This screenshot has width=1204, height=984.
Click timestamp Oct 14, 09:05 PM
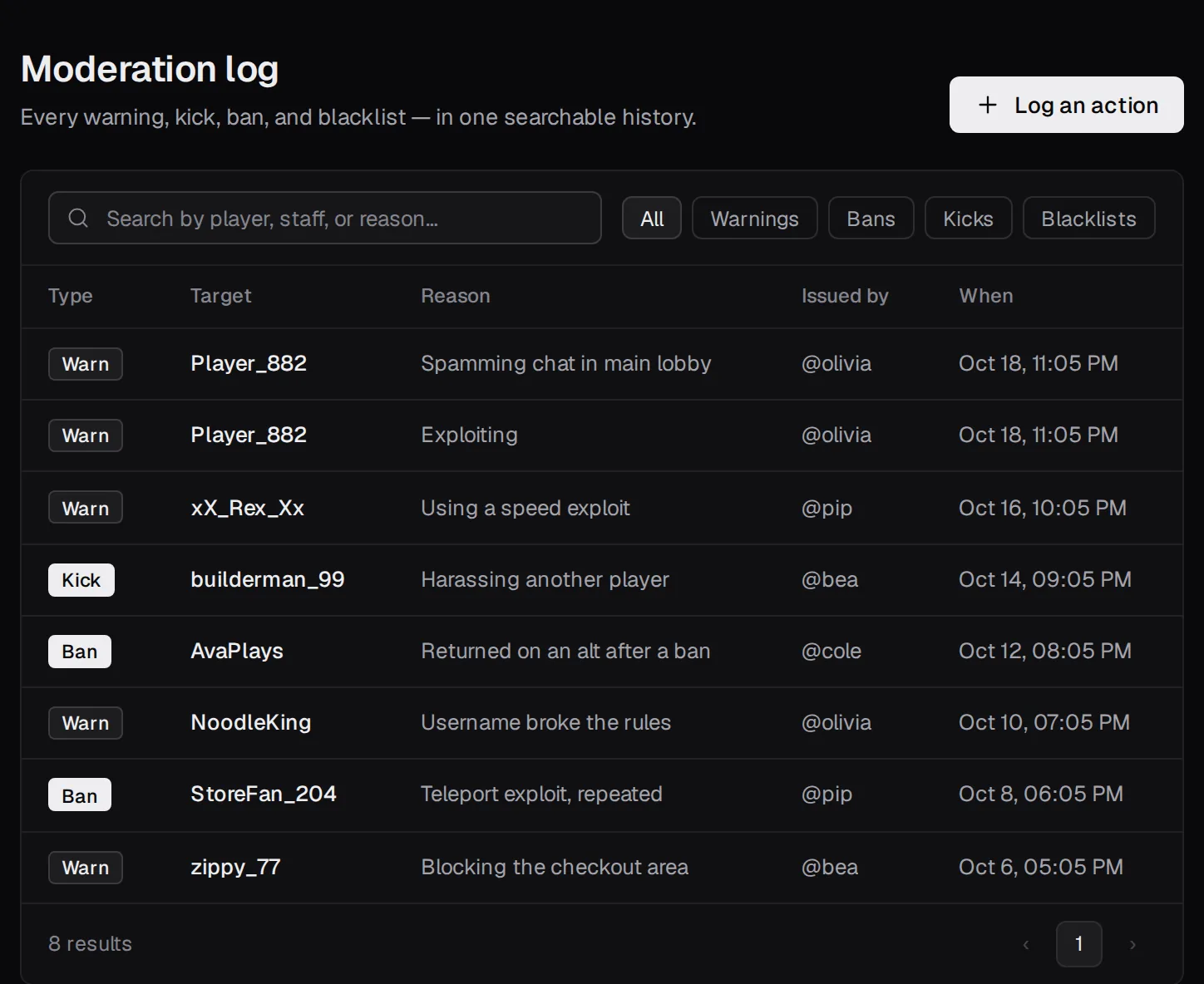(1044, 579)
